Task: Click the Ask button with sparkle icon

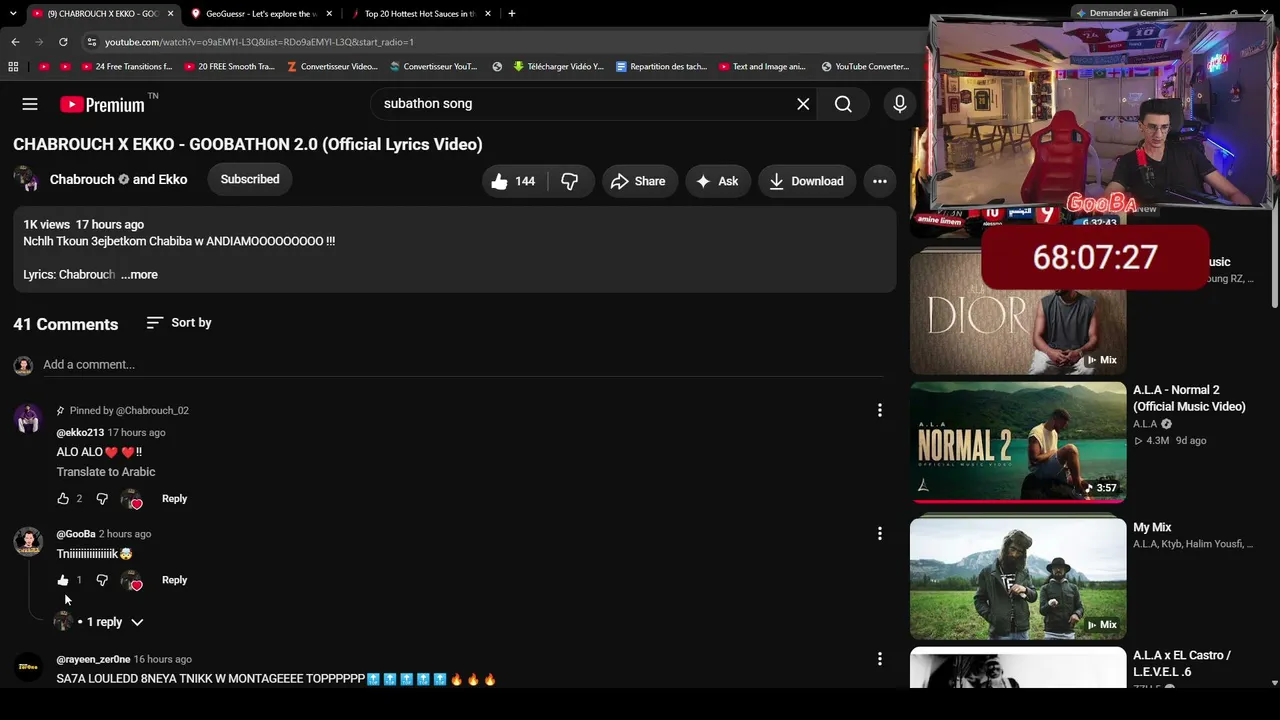Action: tap(717, 181)
